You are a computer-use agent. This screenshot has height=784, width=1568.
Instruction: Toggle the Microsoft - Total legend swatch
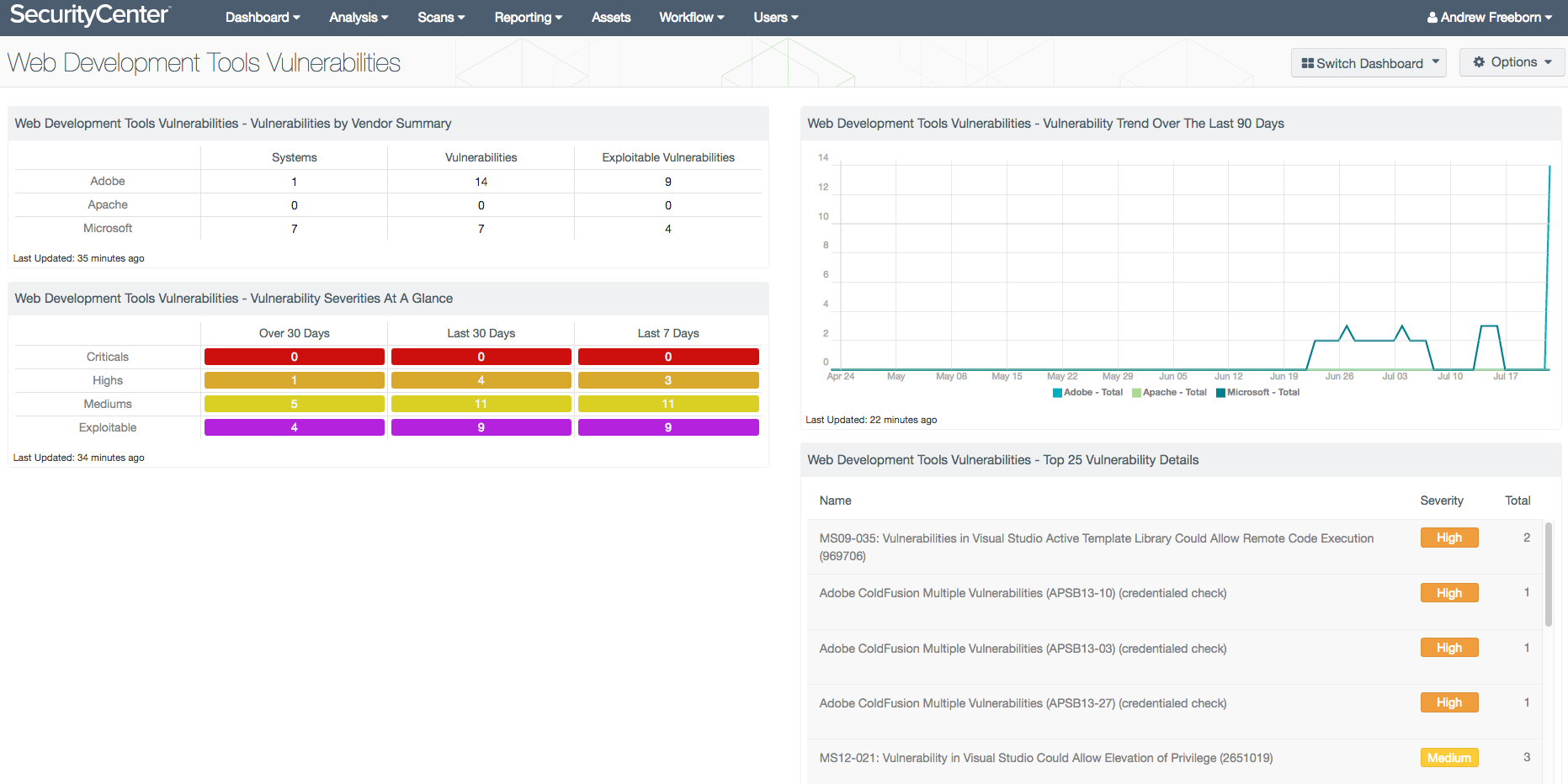pyautogui.click(x=1220, y=393)
